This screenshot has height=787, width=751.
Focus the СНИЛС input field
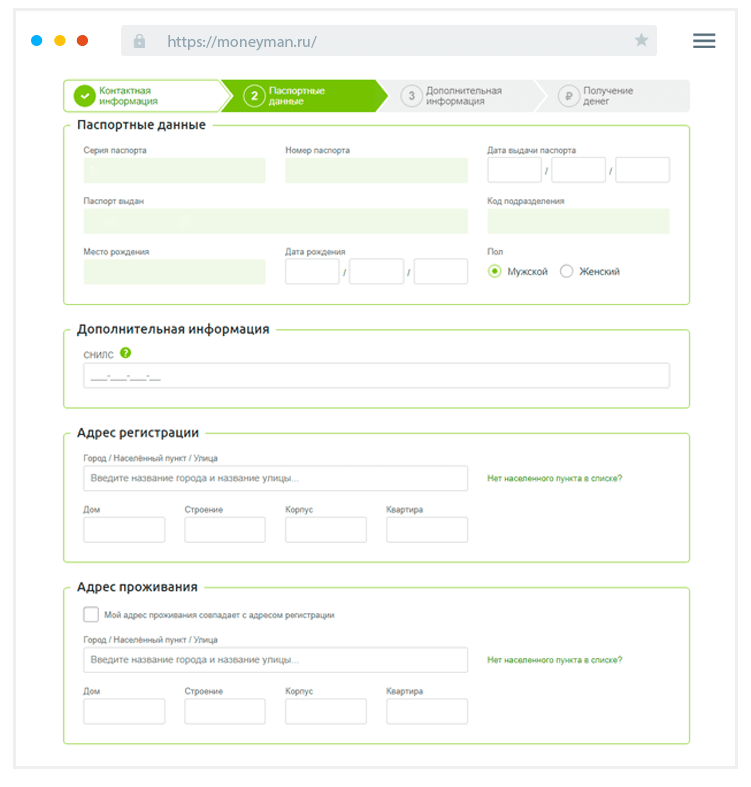pos(376,376)
